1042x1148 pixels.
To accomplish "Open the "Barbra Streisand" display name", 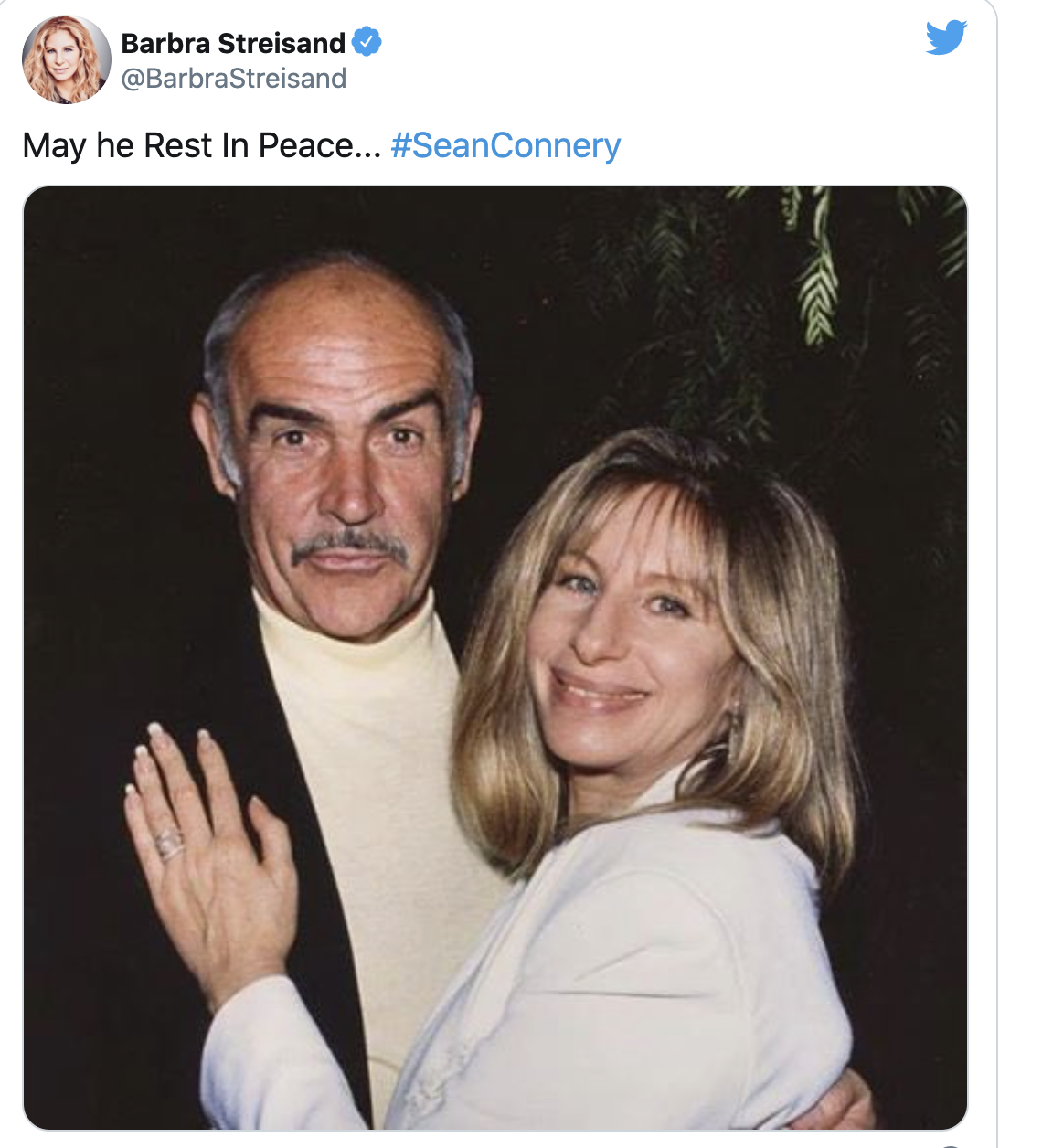I will 233,43.
